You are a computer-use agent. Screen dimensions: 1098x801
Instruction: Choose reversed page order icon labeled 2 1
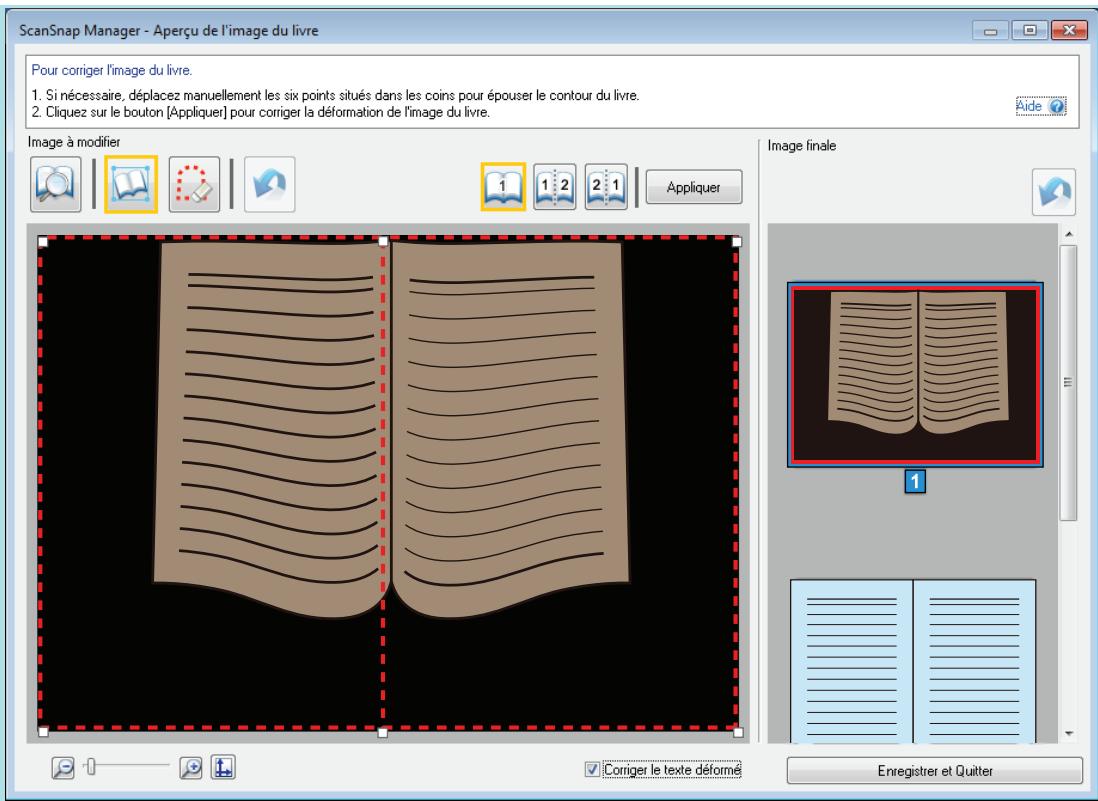[x=606, y=186]
